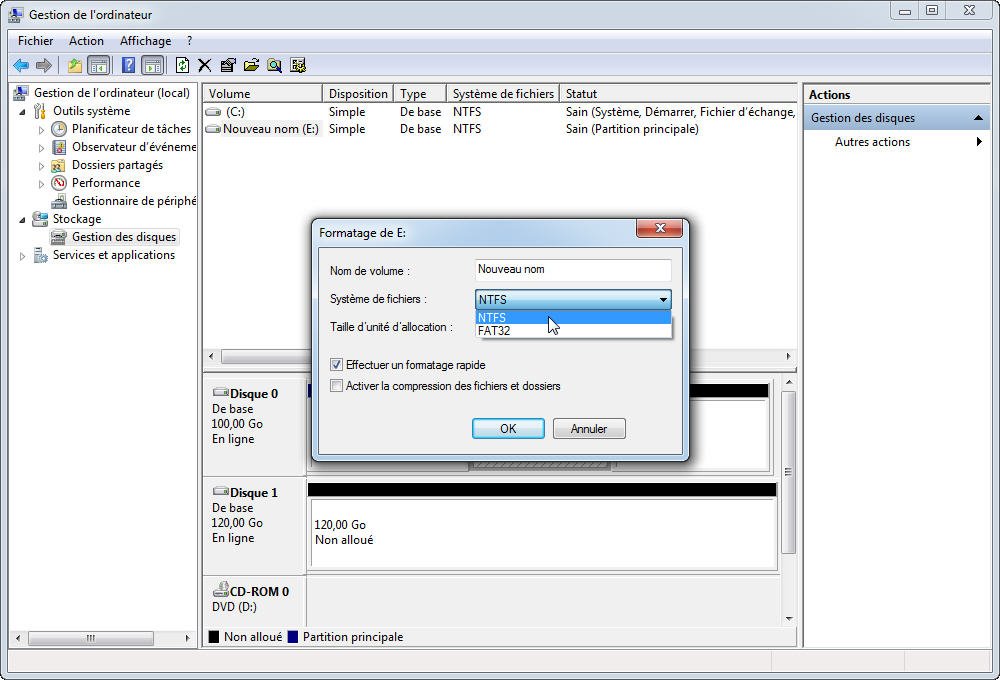This screenshot has height=680, width=1000.
Task: Choose NTFS in the dropdown list
Action: (x=573, y=317)
